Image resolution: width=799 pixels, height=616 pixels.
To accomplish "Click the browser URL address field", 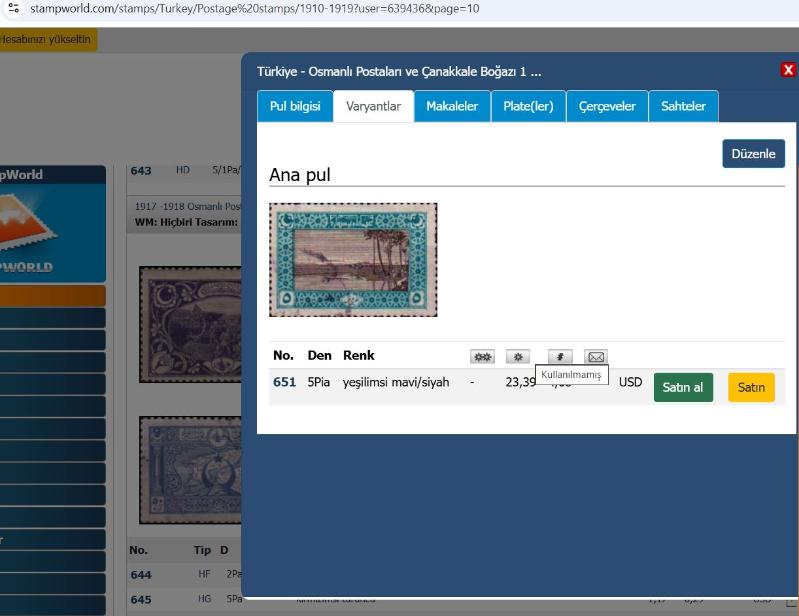I will tap(300, 8).
